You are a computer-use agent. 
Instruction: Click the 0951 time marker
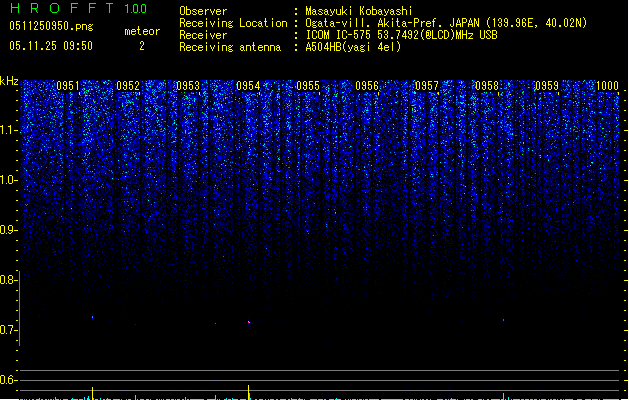click(68, 86)
